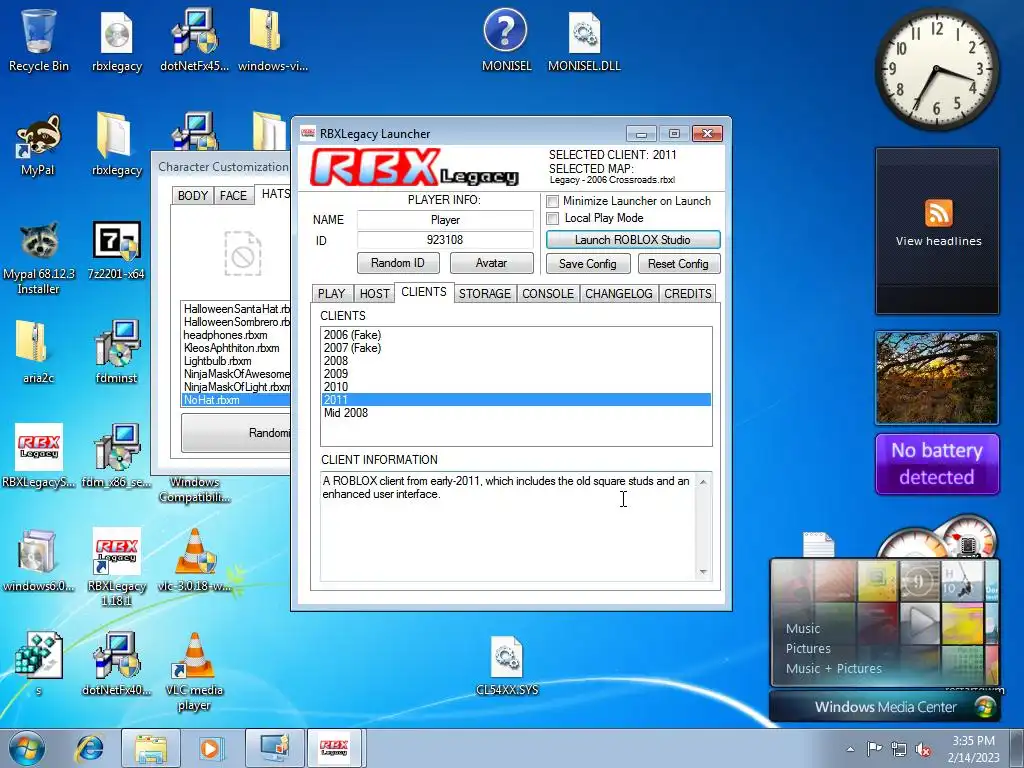Open the STORAGE tab
1024x768 pixels.
tap(485, 294)
